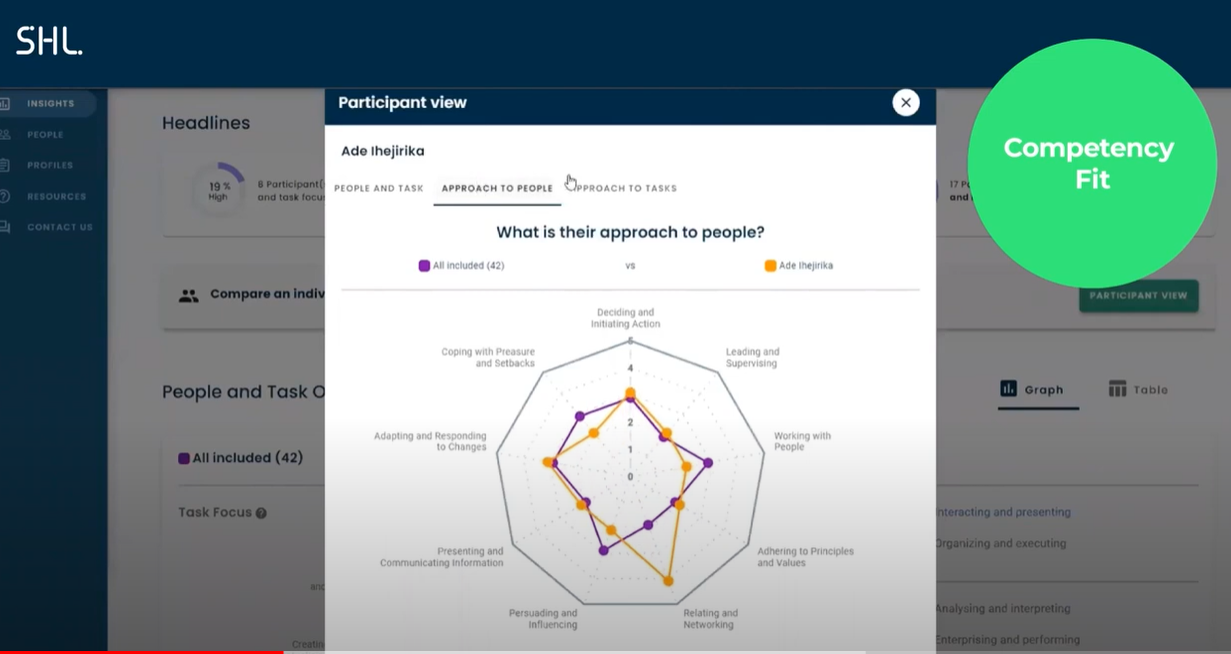1231x654 pixels.
Task: Click the Participant View button
Action: (x=1138, y=296)
